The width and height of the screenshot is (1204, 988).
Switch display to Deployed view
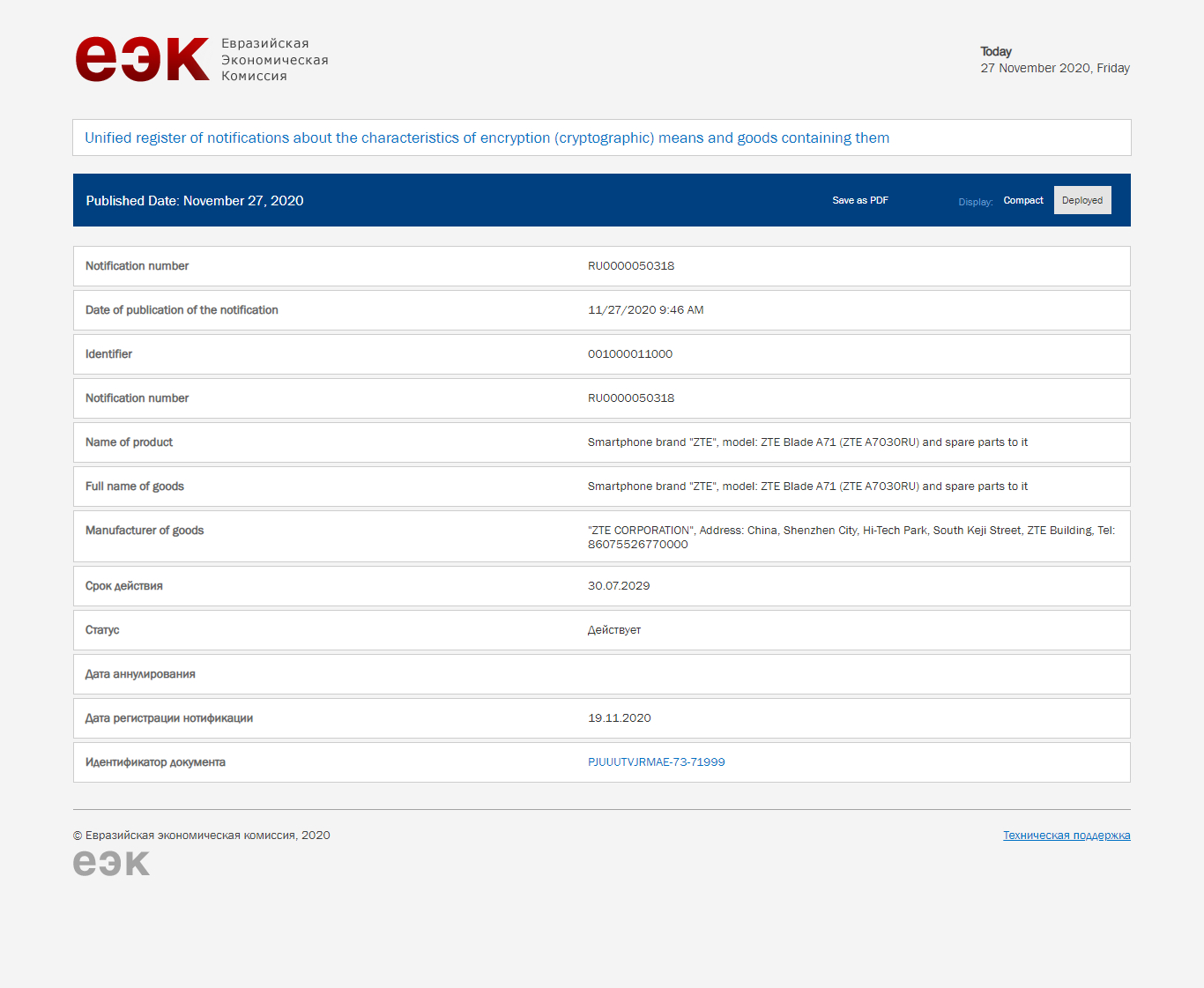click(1081, 201)
